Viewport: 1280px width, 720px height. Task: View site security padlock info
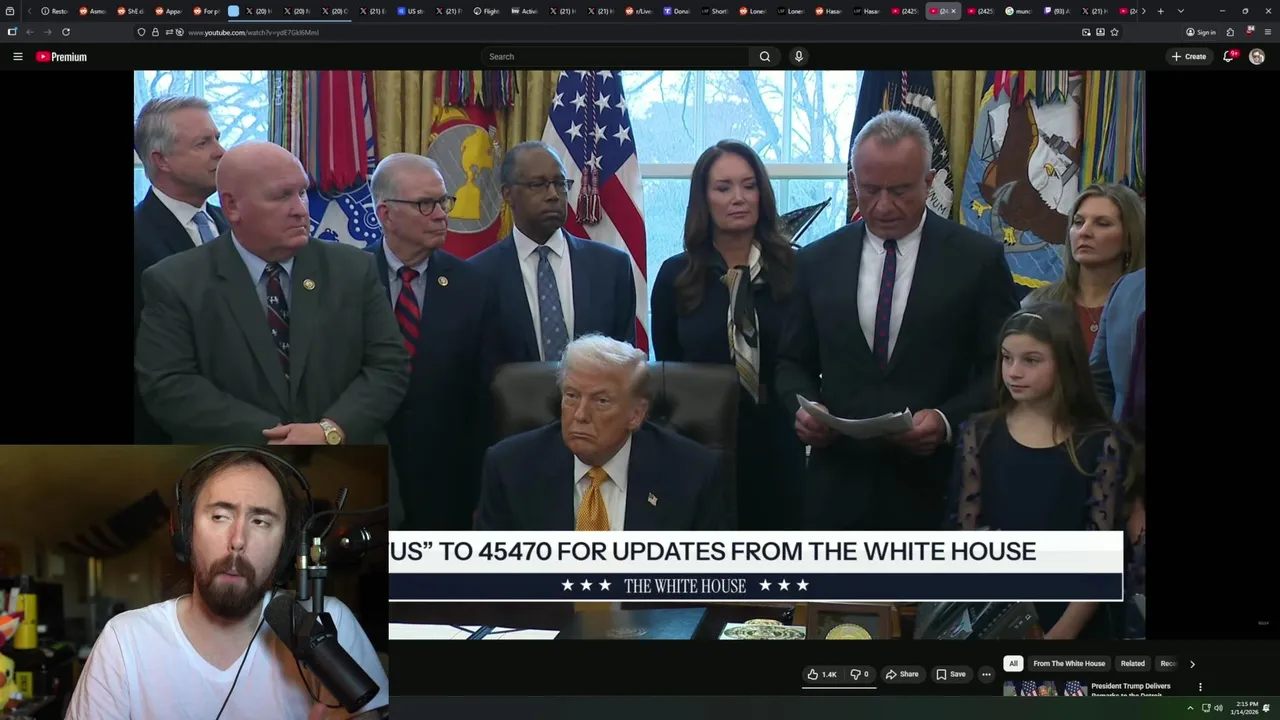[155, 32]
